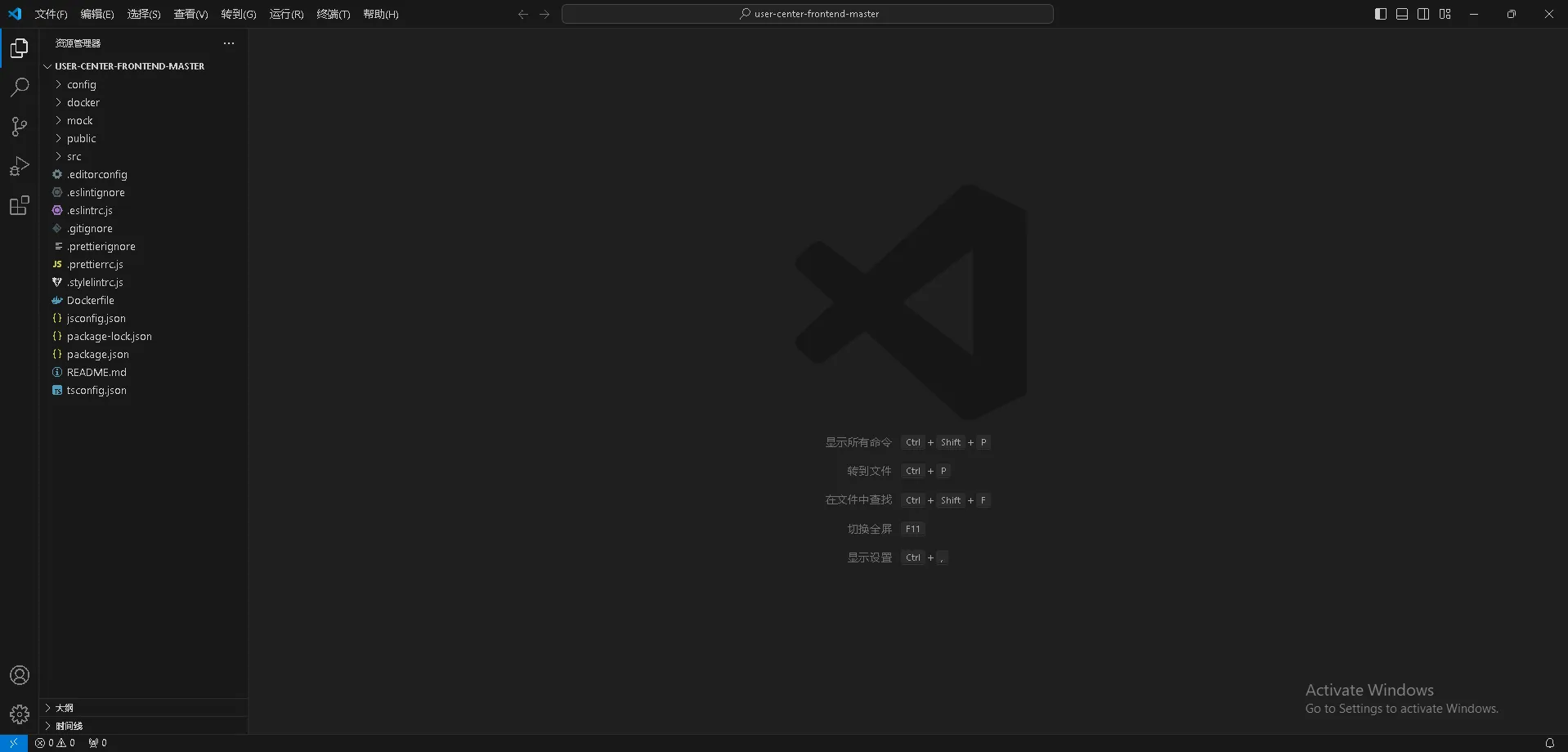Show errors and warnings count in status bar

coord(56,743)
